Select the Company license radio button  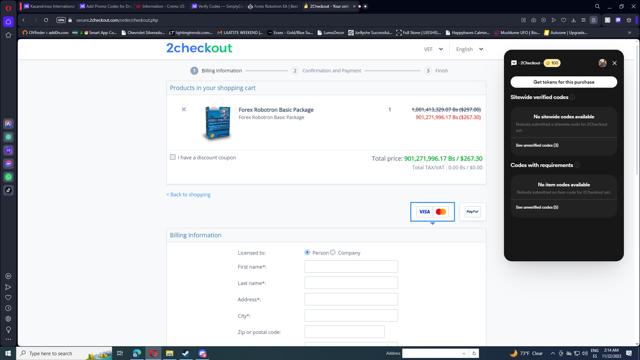(333, 252)
